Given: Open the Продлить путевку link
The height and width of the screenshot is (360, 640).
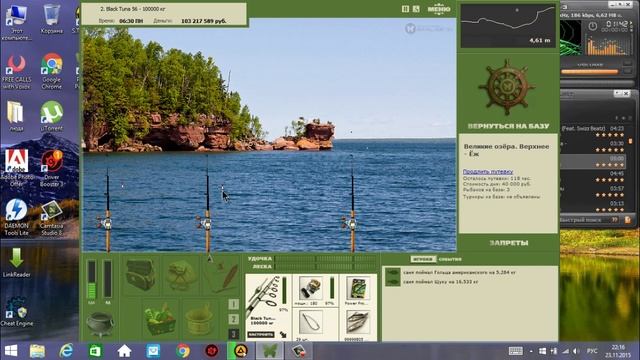Looking at the screenshot, I should (488, 172).
